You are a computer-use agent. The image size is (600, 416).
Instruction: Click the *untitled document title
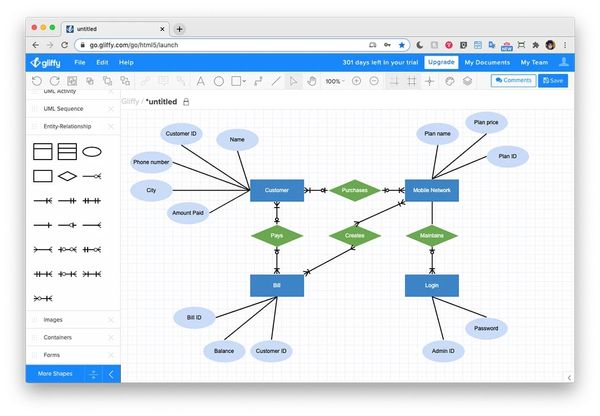click(x=161, y=102)
